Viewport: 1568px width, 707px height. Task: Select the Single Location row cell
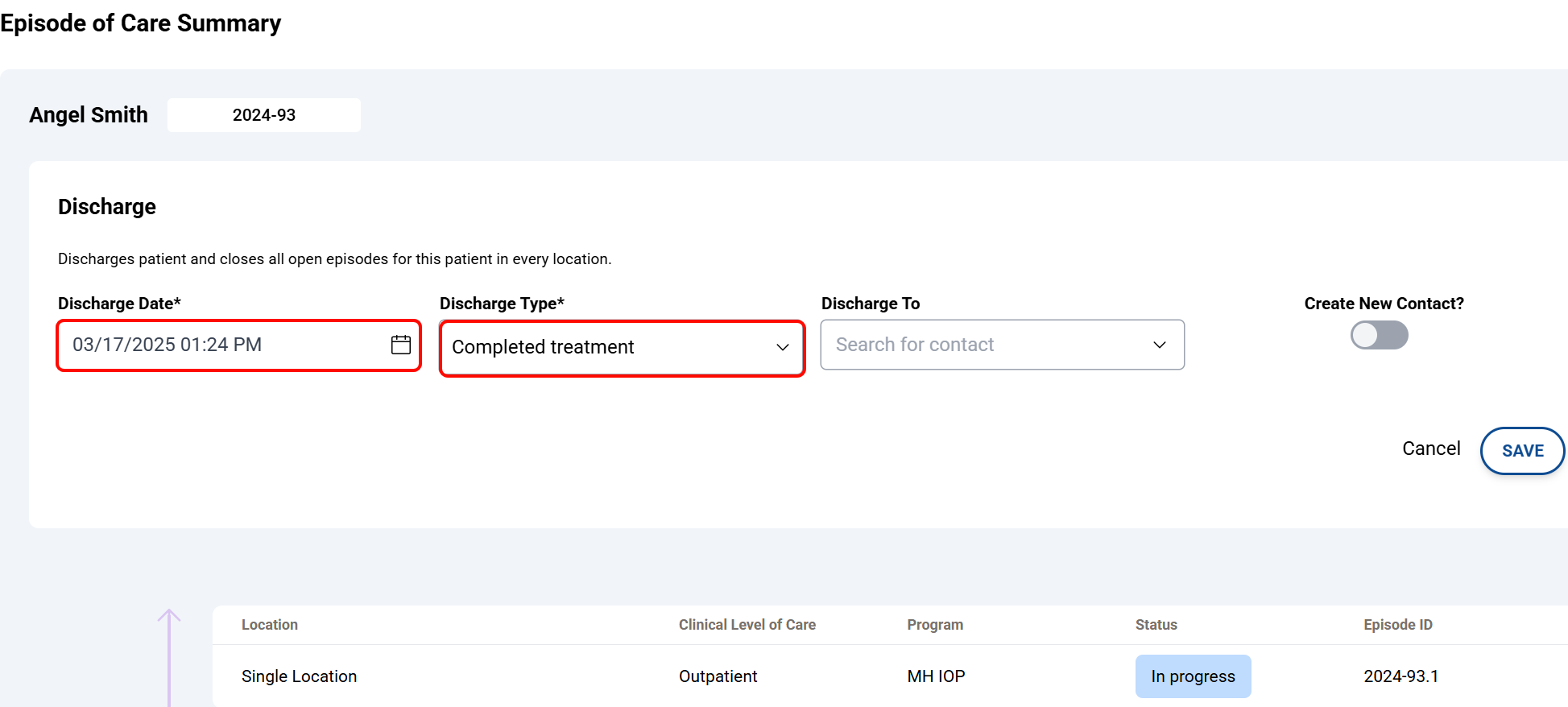(299, 676)
